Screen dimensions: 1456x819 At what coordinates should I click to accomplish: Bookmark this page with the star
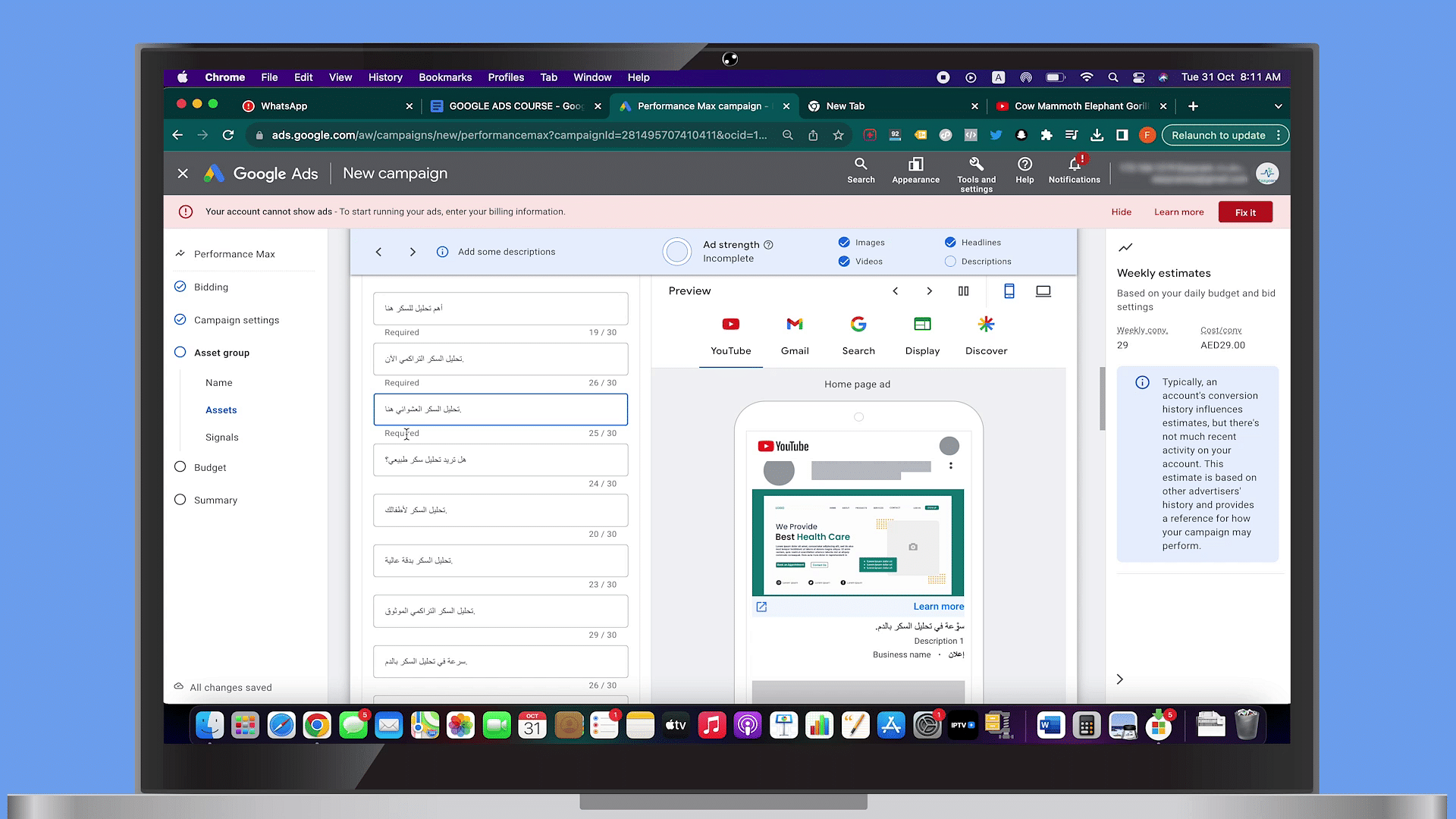click(x=838, y=135)
